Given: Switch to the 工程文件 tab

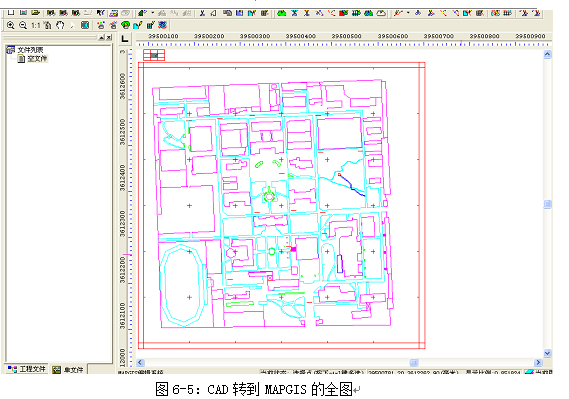Looking at the screenshot, I should coord(27,369).
